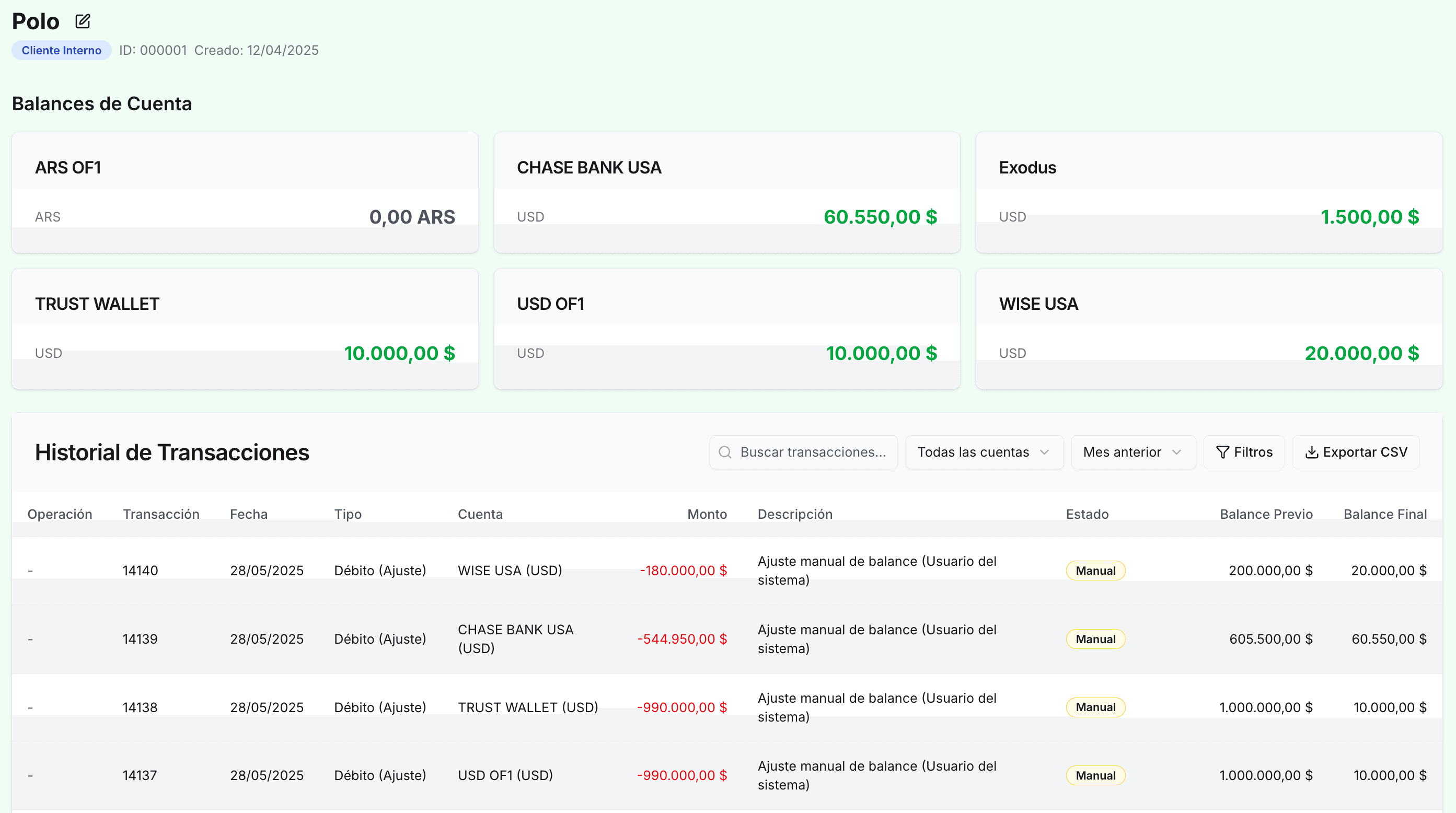Image resolution: width=1456 pixels, height=813 pixels.
Task: Expand the Todas las cuentas chevron
Action: (x=1045, y=452)
